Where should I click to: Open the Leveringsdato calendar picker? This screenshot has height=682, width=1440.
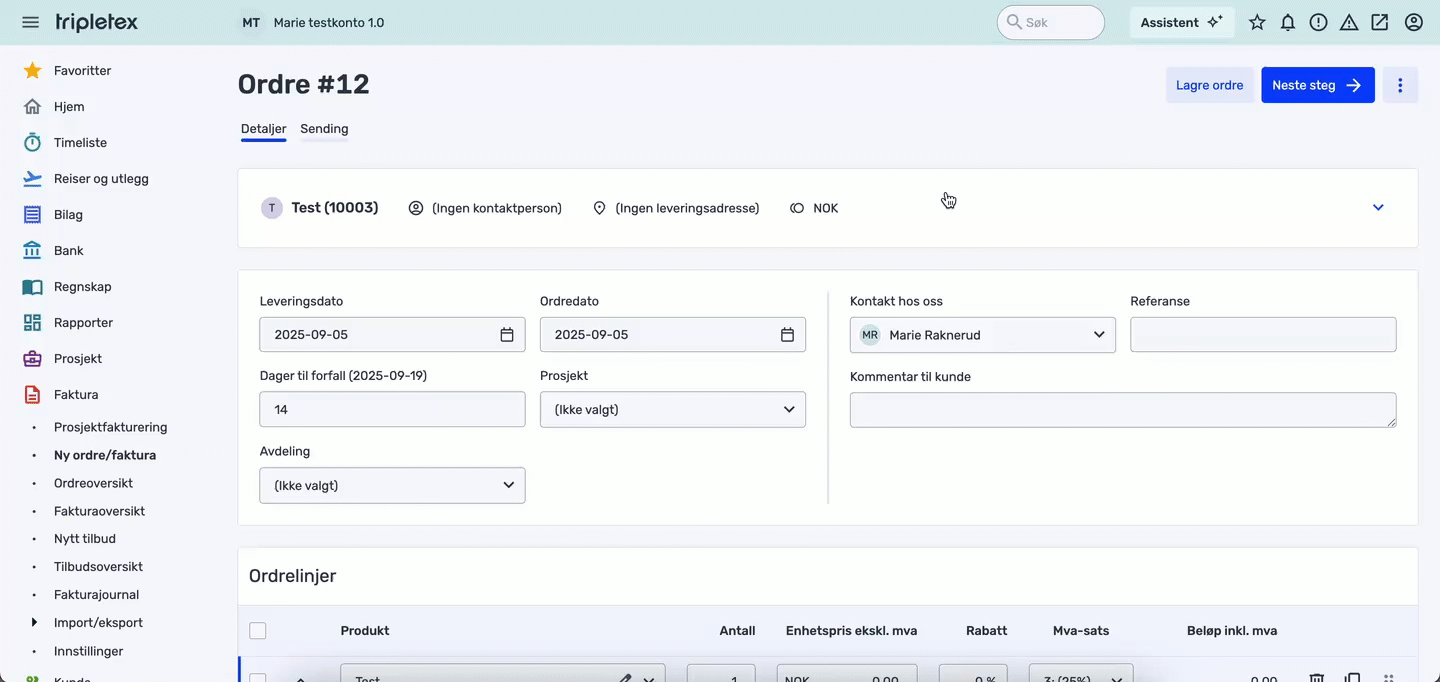pos(507,335)
